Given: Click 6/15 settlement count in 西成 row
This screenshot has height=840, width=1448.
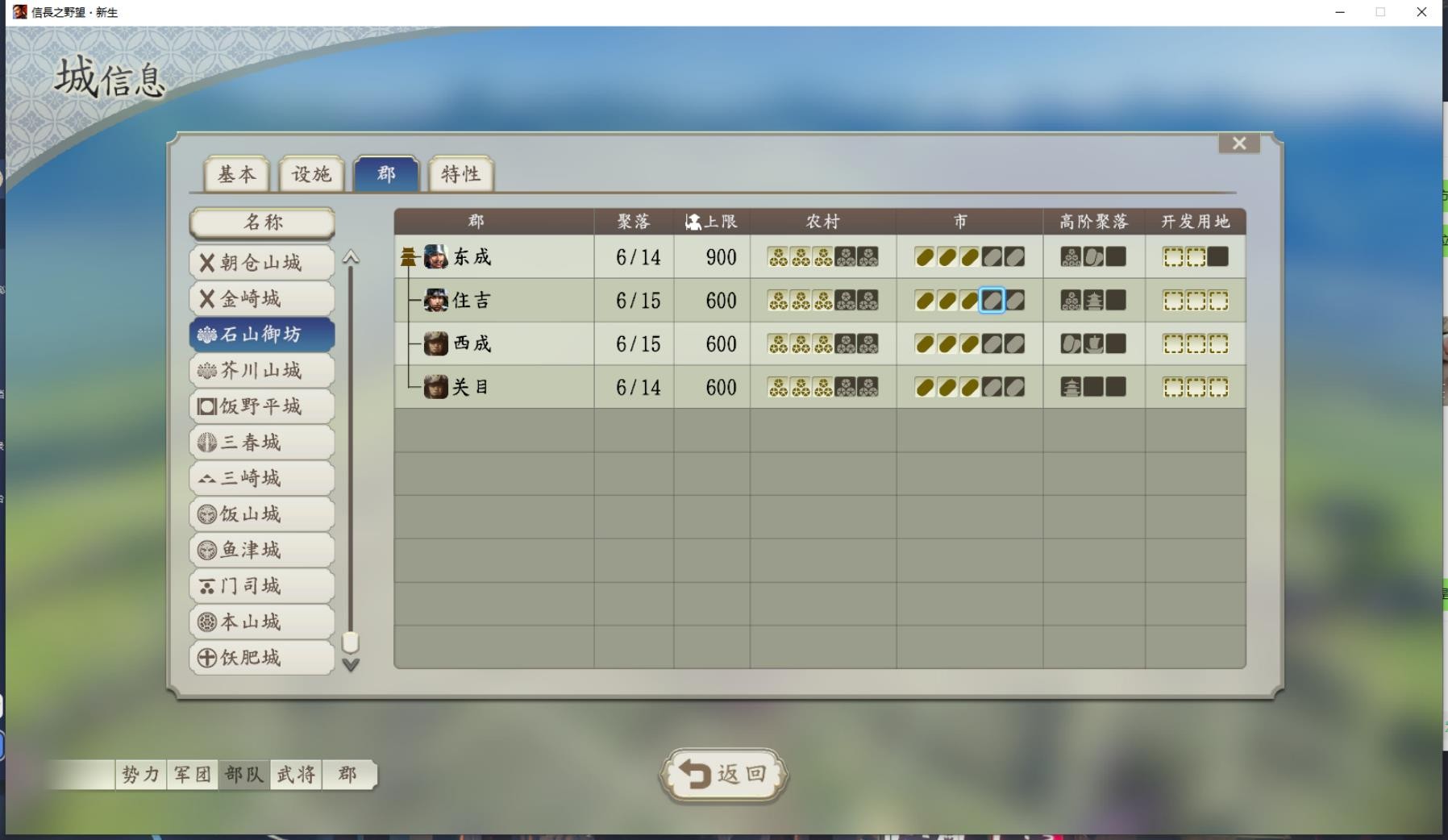Looking at the screenshot, I should [x=638, y=343].
